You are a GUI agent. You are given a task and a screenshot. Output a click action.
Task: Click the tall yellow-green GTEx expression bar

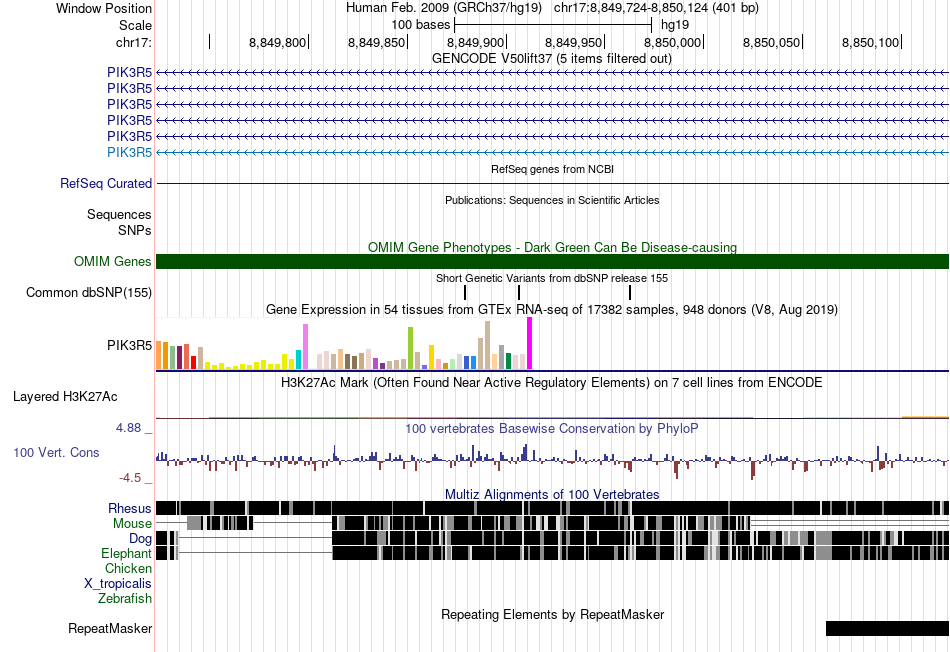coord(410,348)
